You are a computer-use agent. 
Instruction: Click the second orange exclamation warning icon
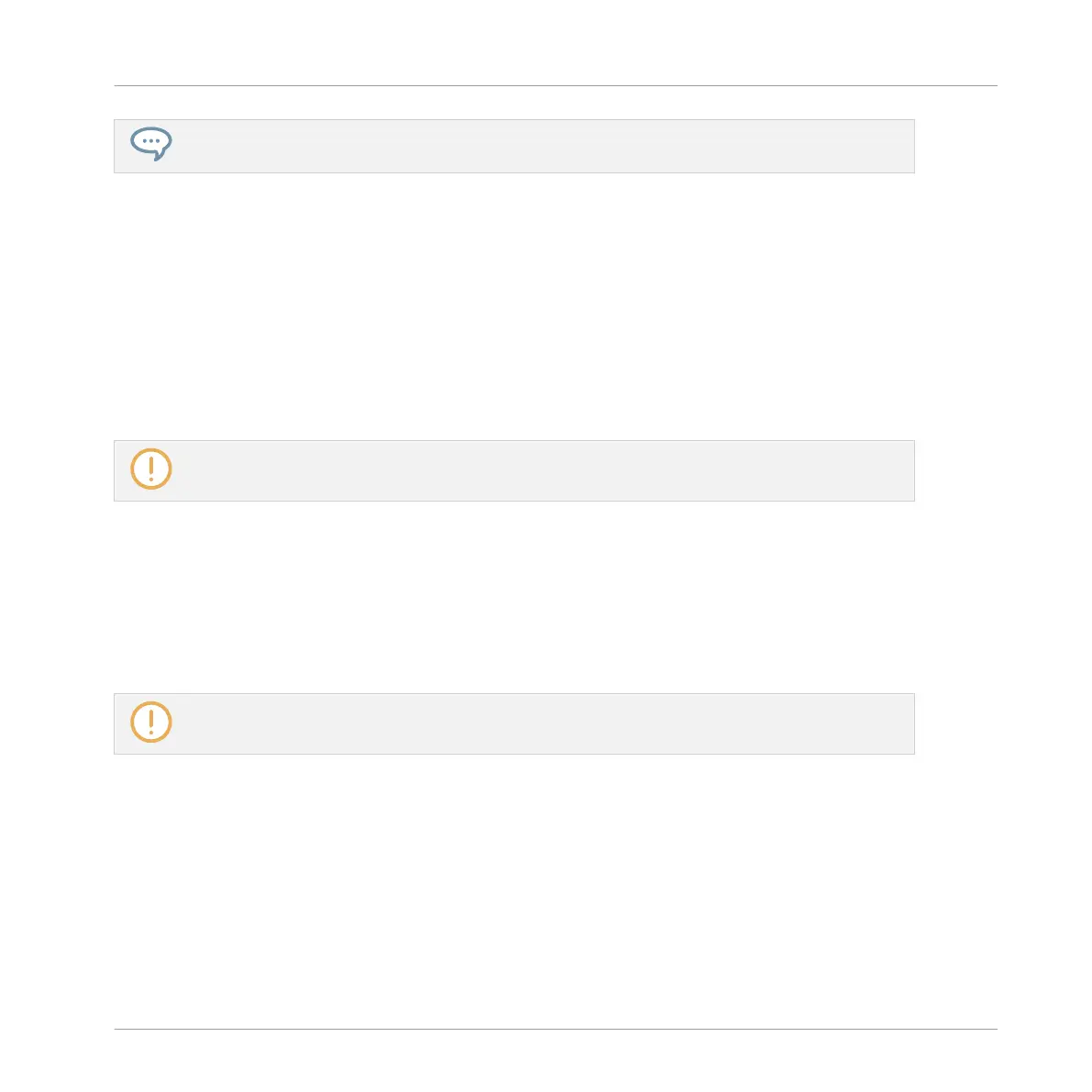pos(151,722)
